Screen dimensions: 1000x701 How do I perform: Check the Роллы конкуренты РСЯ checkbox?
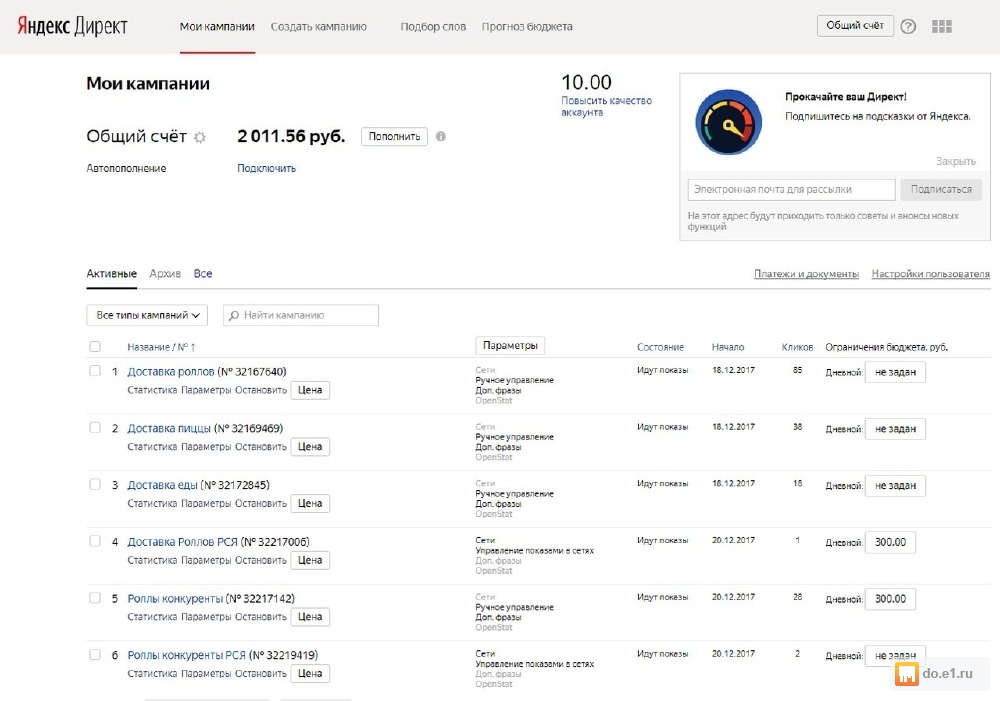point(95,654)
